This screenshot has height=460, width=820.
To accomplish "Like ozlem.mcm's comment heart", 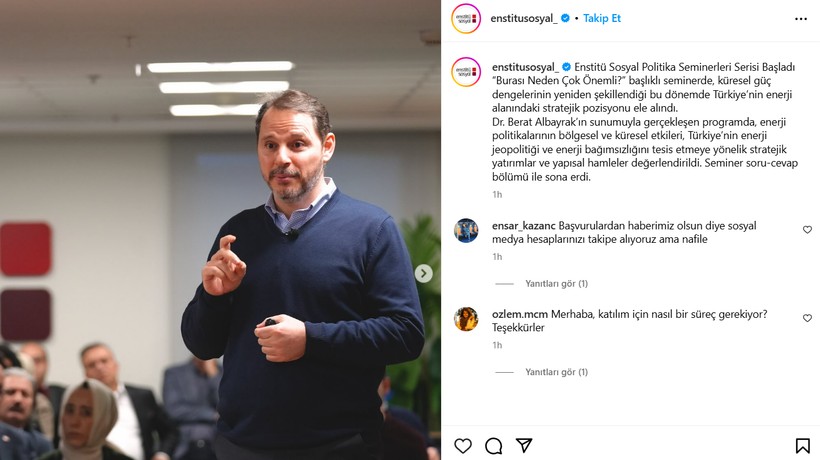I will click(807, 318).
